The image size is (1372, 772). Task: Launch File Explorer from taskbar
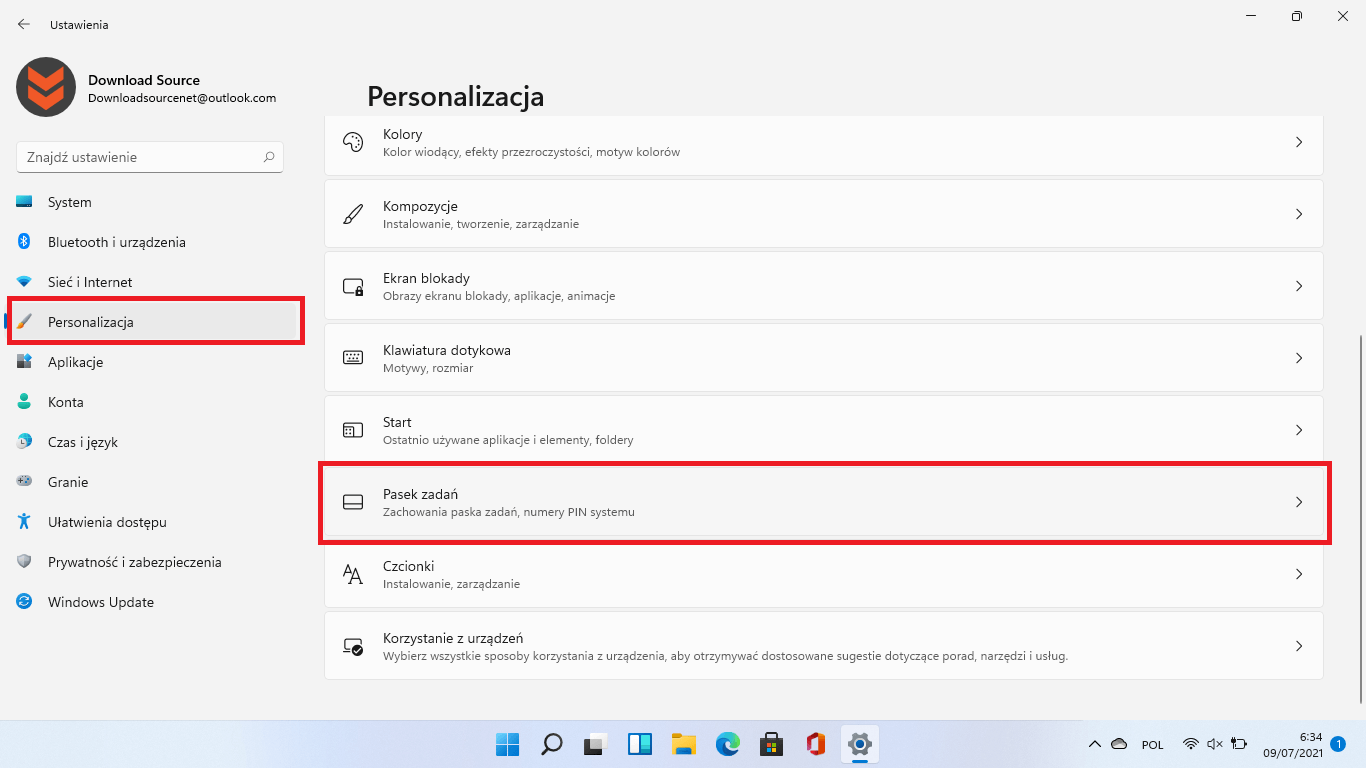[x=684, y=745]
